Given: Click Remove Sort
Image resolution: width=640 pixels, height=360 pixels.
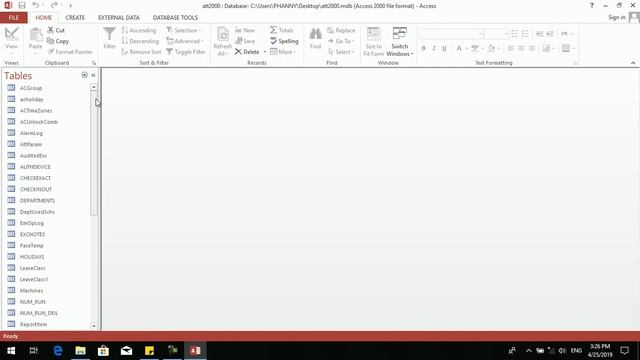Looking at the screenshot, I should [141, 52].
